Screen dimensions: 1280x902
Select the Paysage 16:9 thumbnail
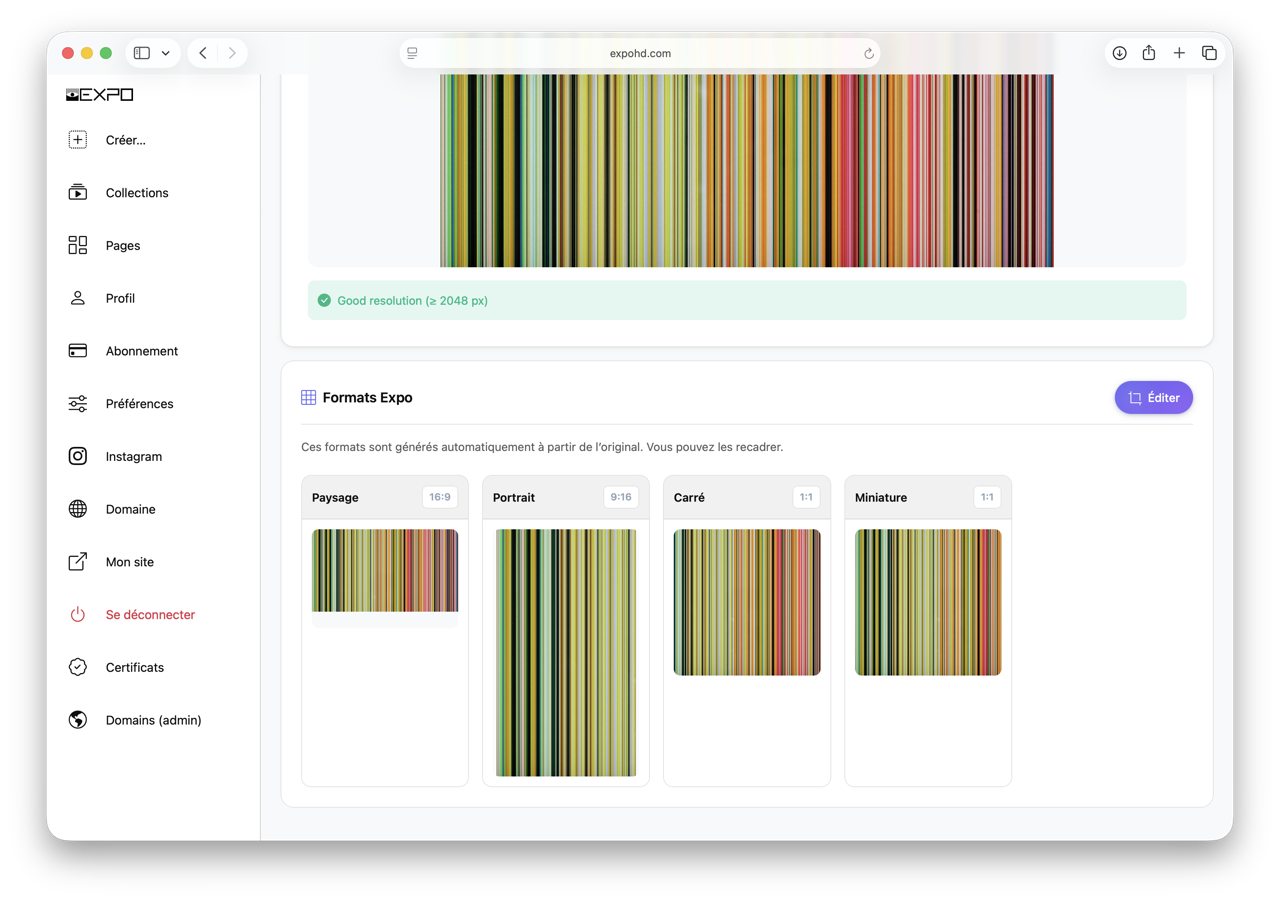pos(385,570)
